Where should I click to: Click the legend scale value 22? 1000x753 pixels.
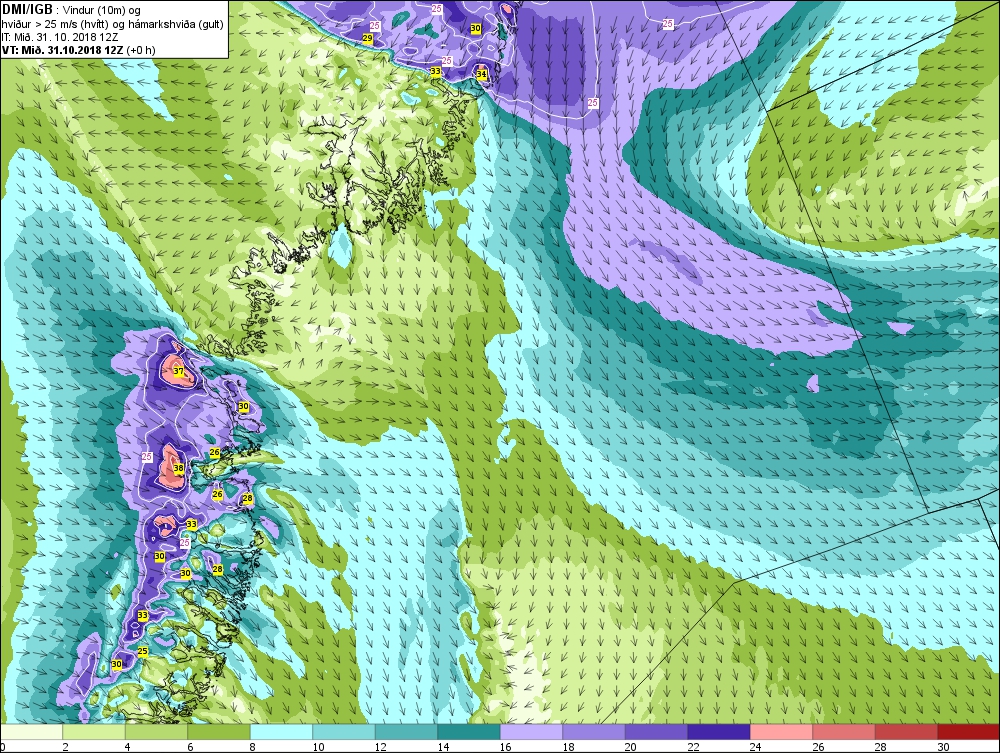(x=693, y=747)
